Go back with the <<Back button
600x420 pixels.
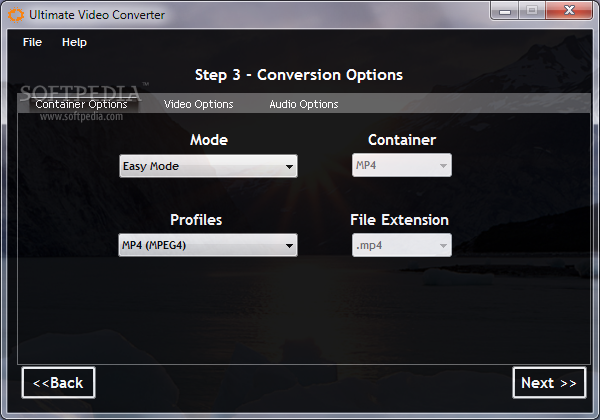tap(58, 383)
